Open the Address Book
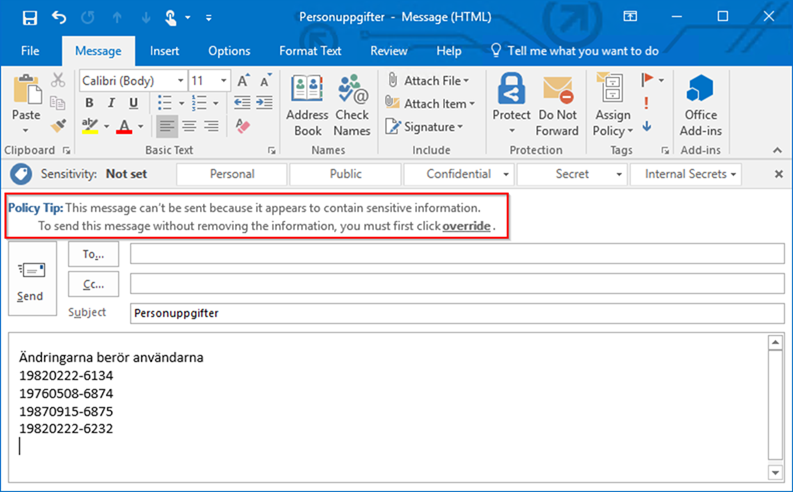The height and width of the screenshot is (492, 793). pos(307,106)
